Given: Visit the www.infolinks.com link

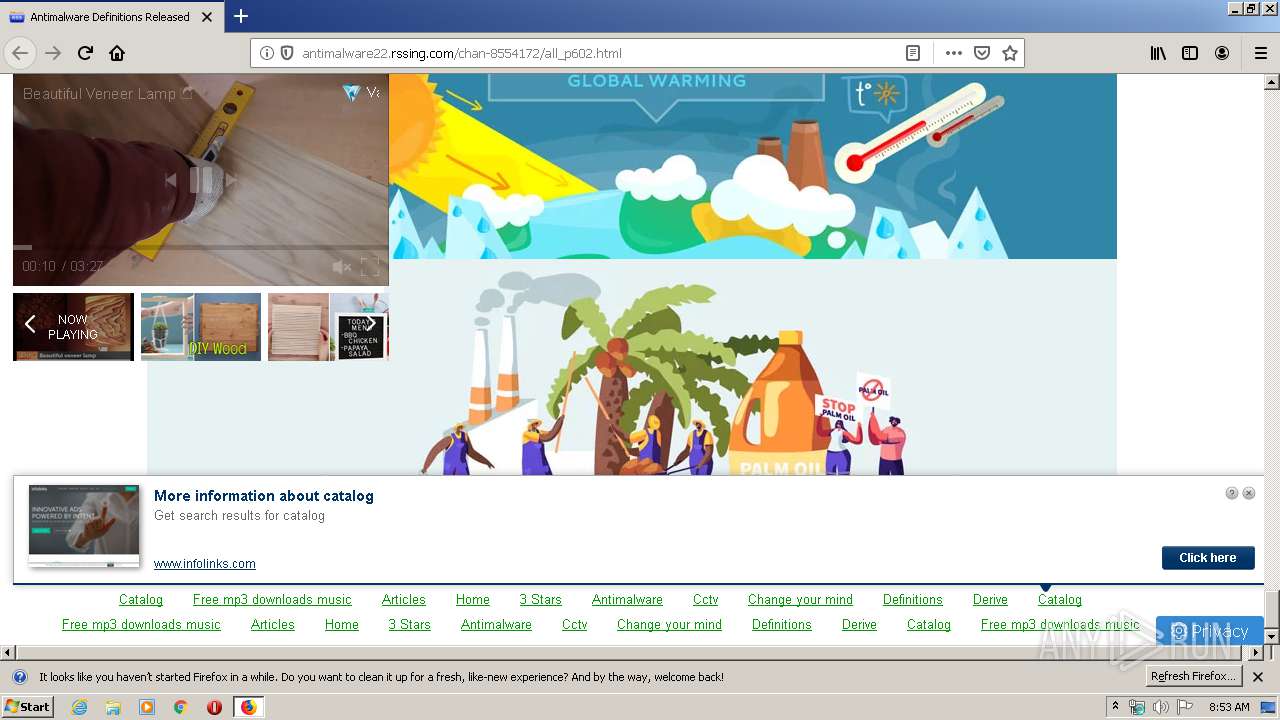Looking at the screenshot, I should point(205,564).
